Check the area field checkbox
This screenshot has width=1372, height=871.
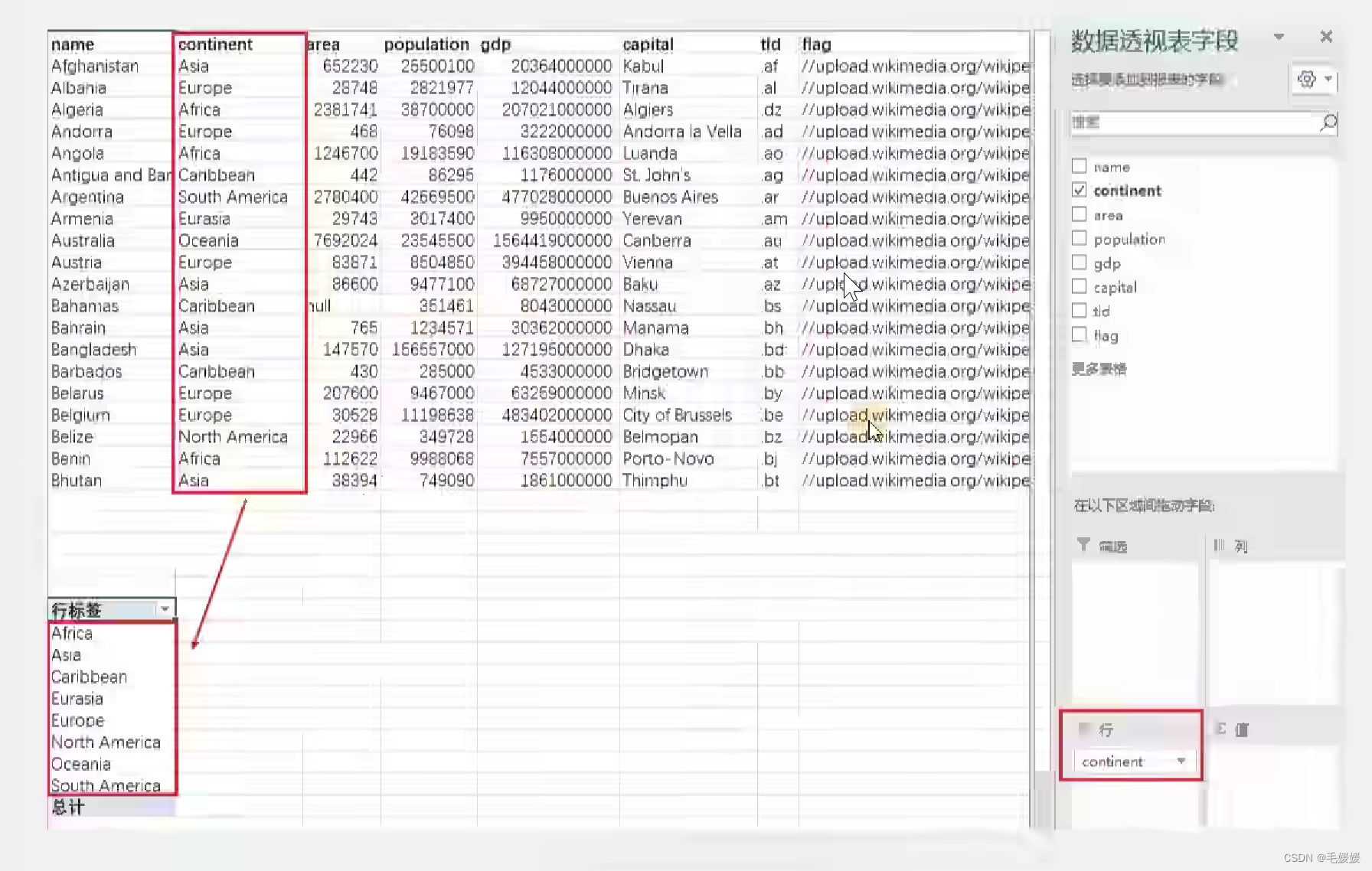1079,214
